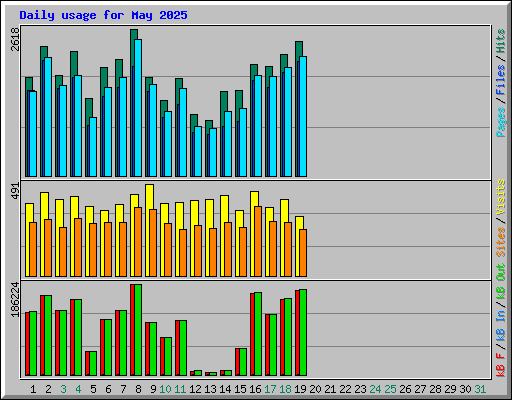The width and height of the screenshot is (512, 400).
Task: Click the tallest cyan hits bar for day 8
Action: pos(138,108)
